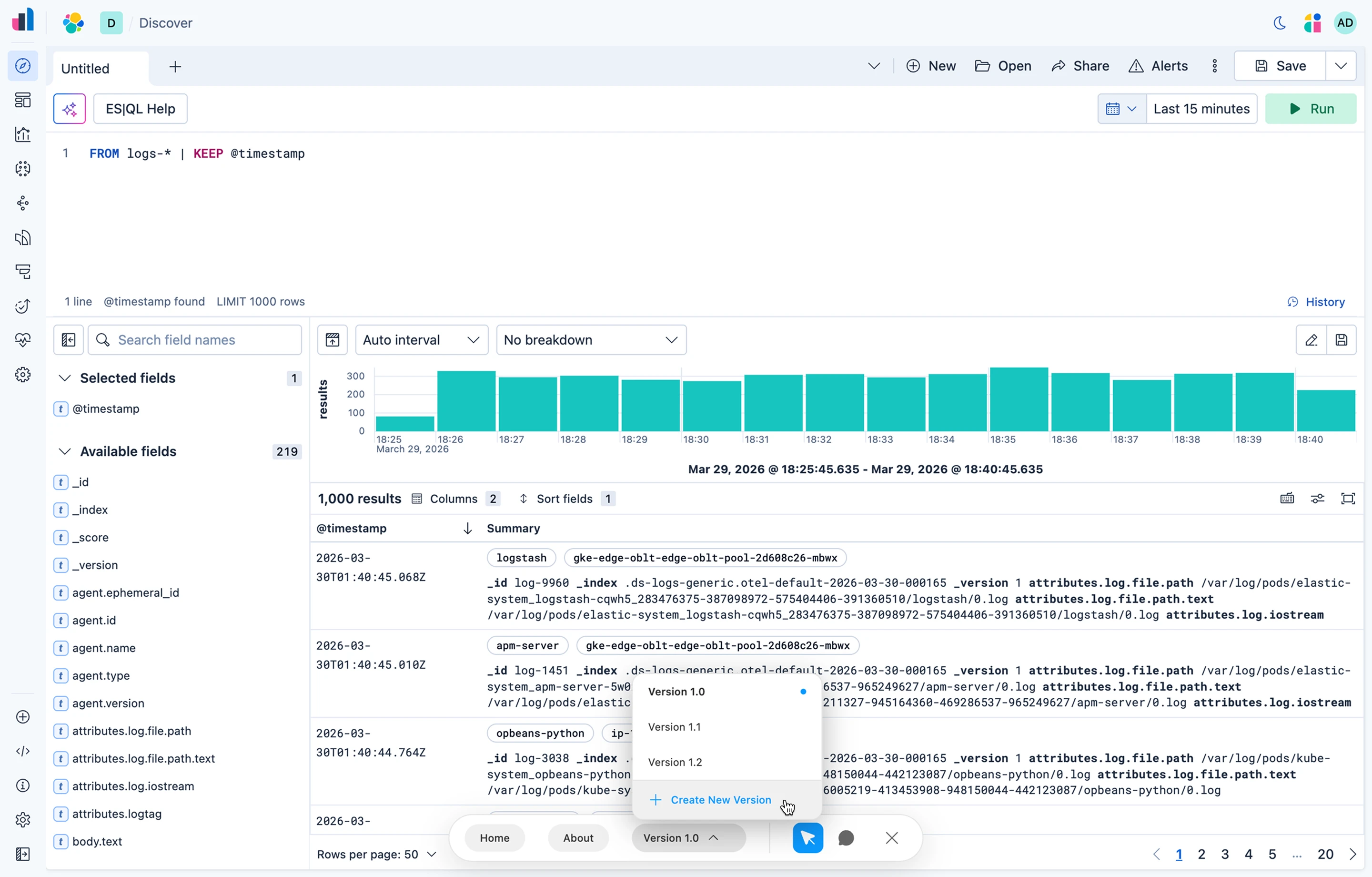Click New in the top menu
The width and height of the screenshot is (1372, 877).
pos(931,66)
